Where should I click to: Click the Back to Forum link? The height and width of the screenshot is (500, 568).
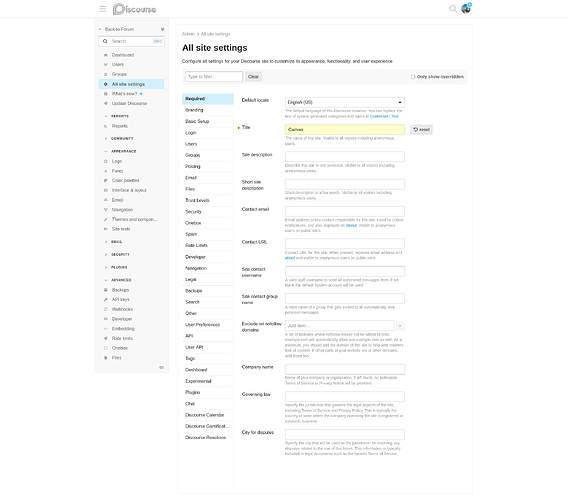click(x=119, y=29)
